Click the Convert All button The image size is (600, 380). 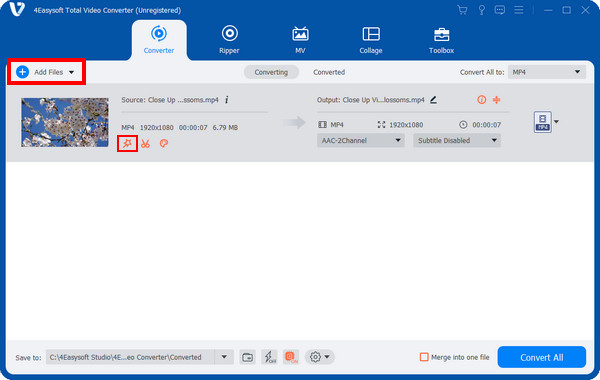point(541,357)
